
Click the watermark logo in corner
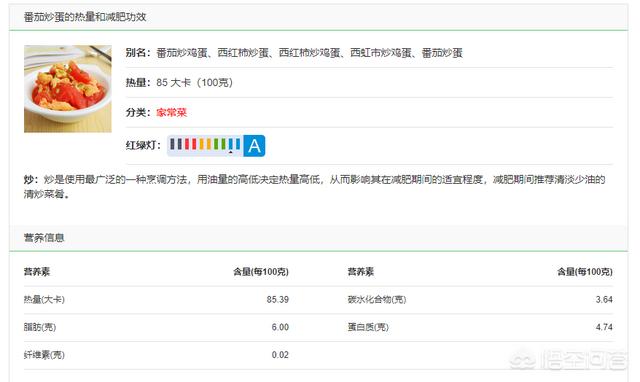(x=569, y=360)
